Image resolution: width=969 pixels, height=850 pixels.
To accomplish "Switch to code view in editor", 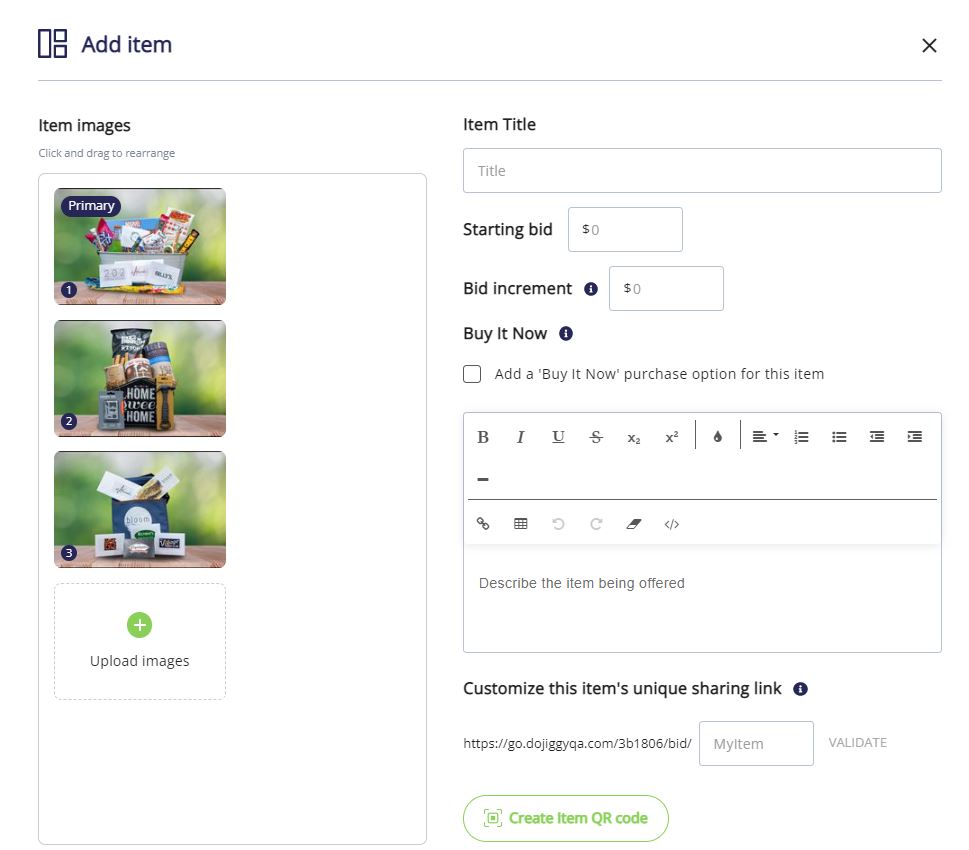I will pos(671,524).
